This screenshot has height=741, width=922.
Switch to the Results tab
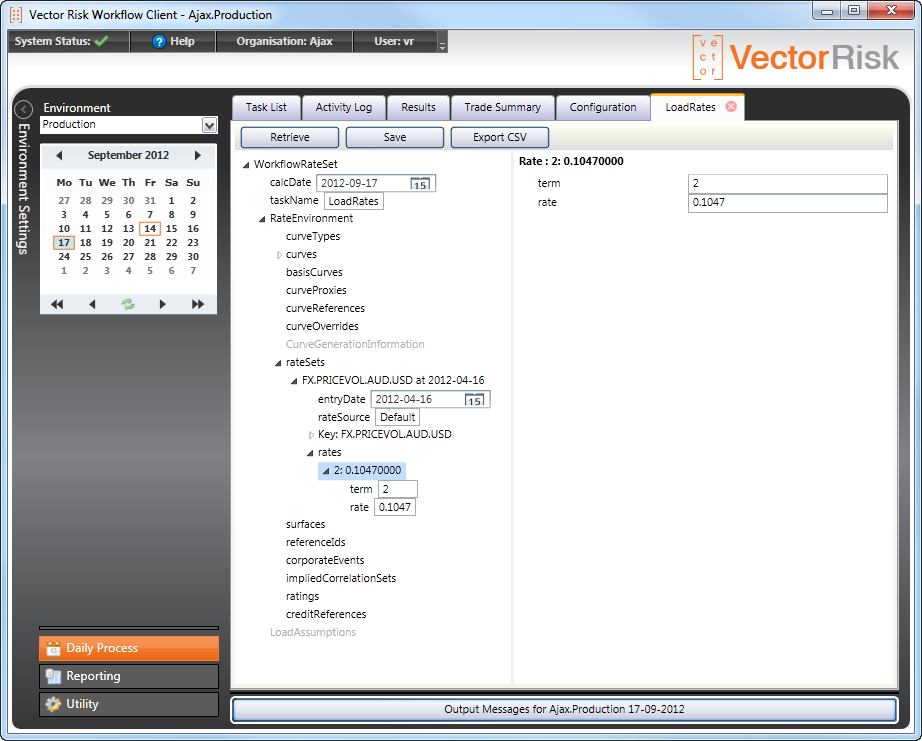[x=419, y=108]
